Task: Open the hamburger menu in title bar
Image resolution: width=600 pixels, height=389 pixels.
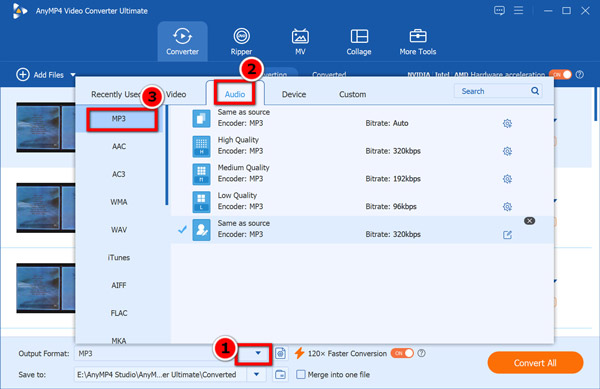Action: 518,10
